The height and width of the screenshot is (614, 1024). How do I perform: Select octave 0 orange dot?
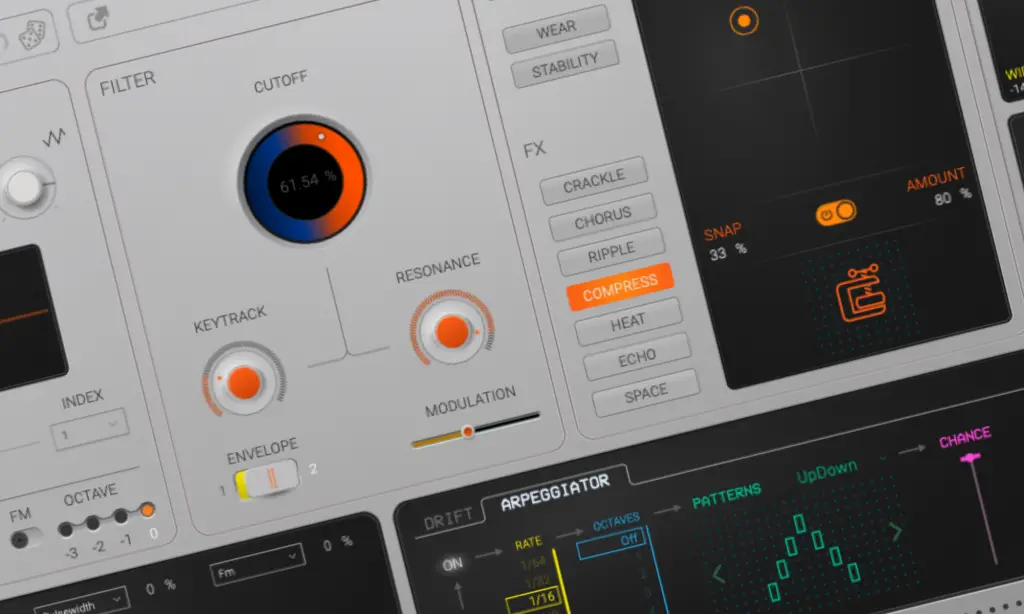click(147, 509)
